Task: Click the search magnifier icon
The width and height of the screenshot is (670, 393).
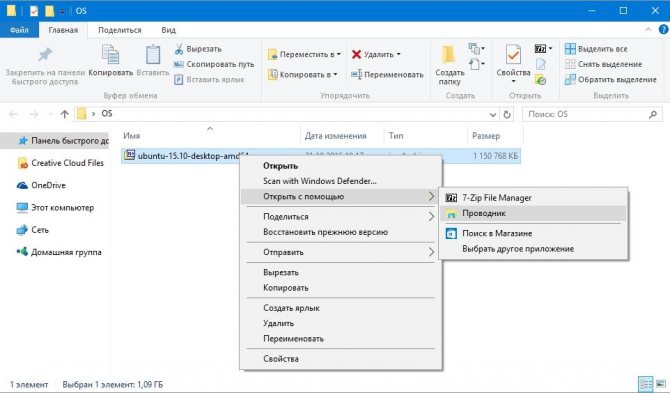Action: [653, 114]
